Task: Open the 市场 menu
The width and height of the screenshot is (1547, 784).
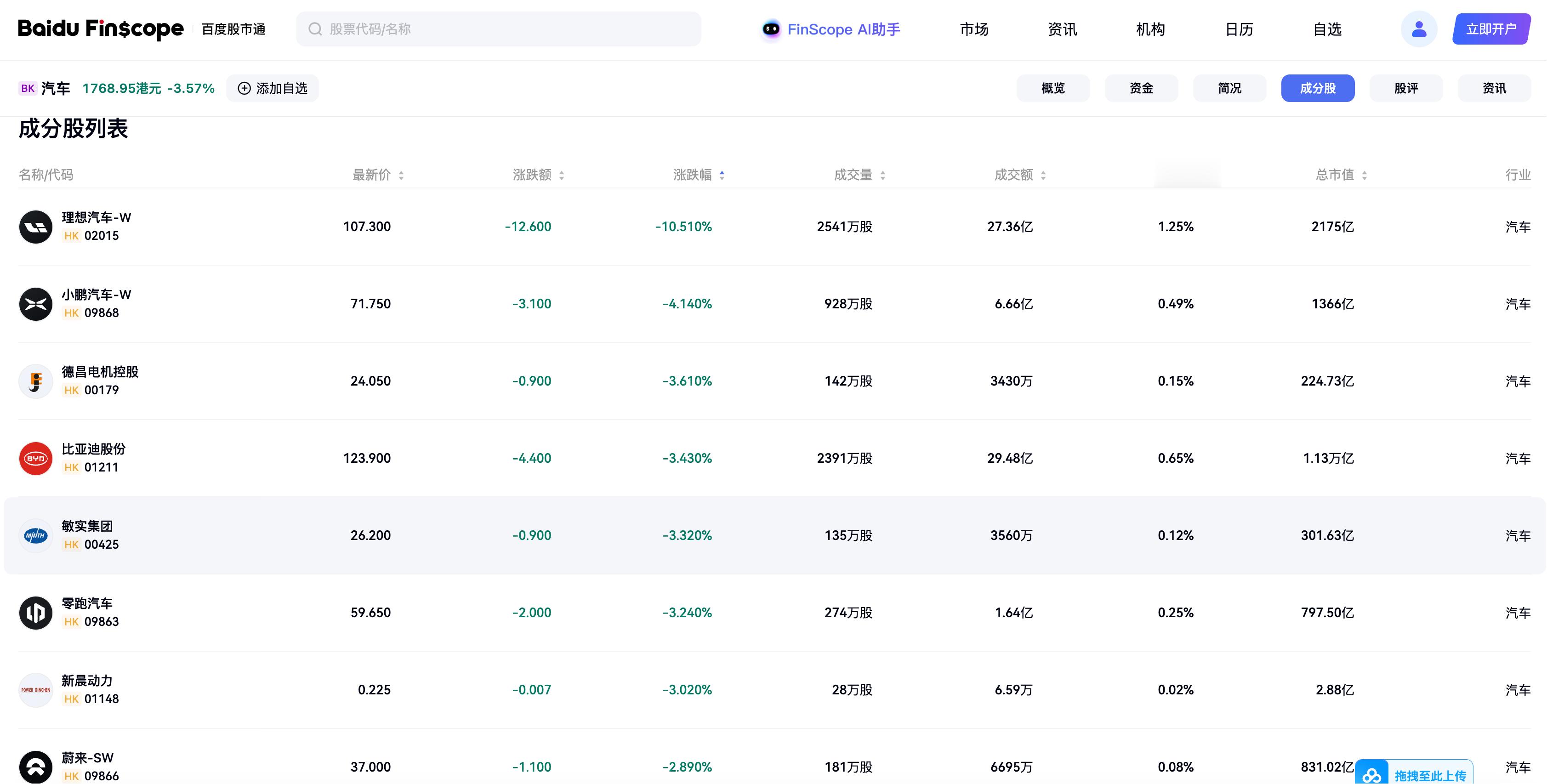Action: [x=974, y=29]
